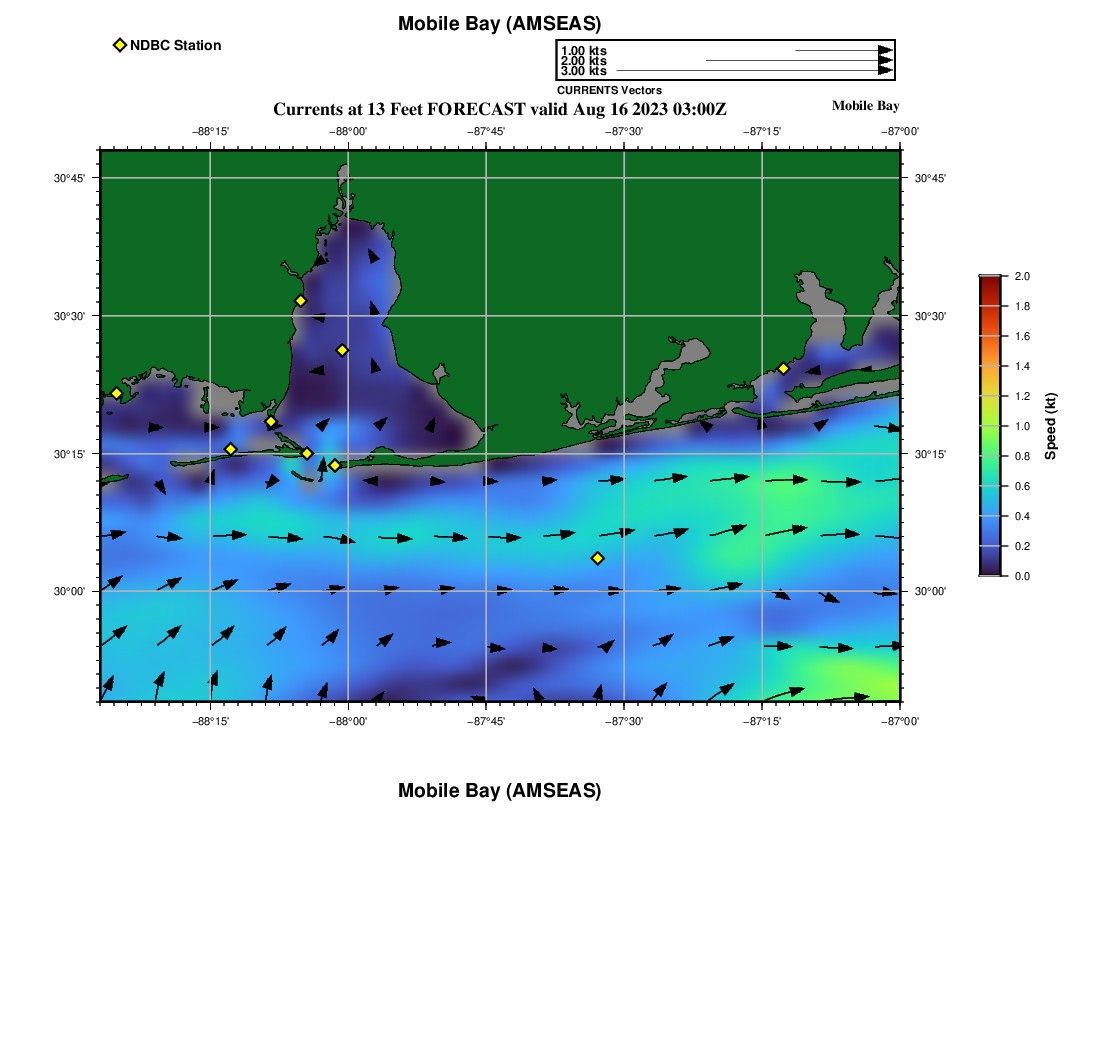Screen dimensions: 1100x1050
Task: Click the top "Mobile Bay (AMSEAS)" title
Action: 499,24
